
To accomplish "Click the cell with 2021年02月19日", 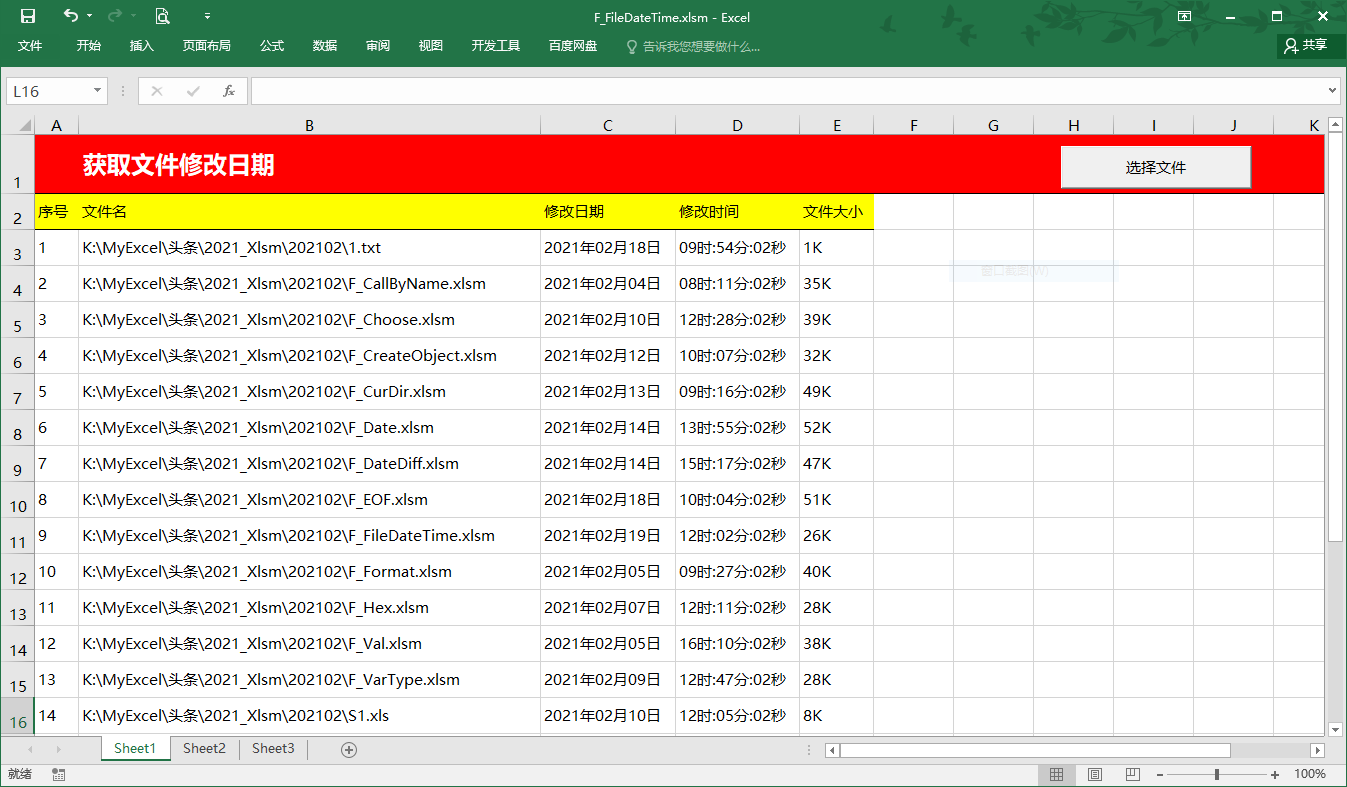I will point(607,536).
